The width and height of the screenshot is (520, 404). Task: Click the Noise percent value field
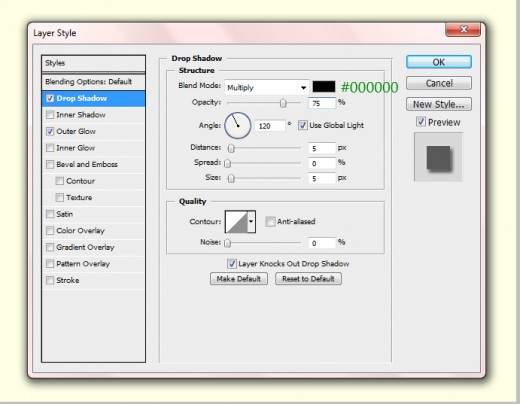point(321,243)
